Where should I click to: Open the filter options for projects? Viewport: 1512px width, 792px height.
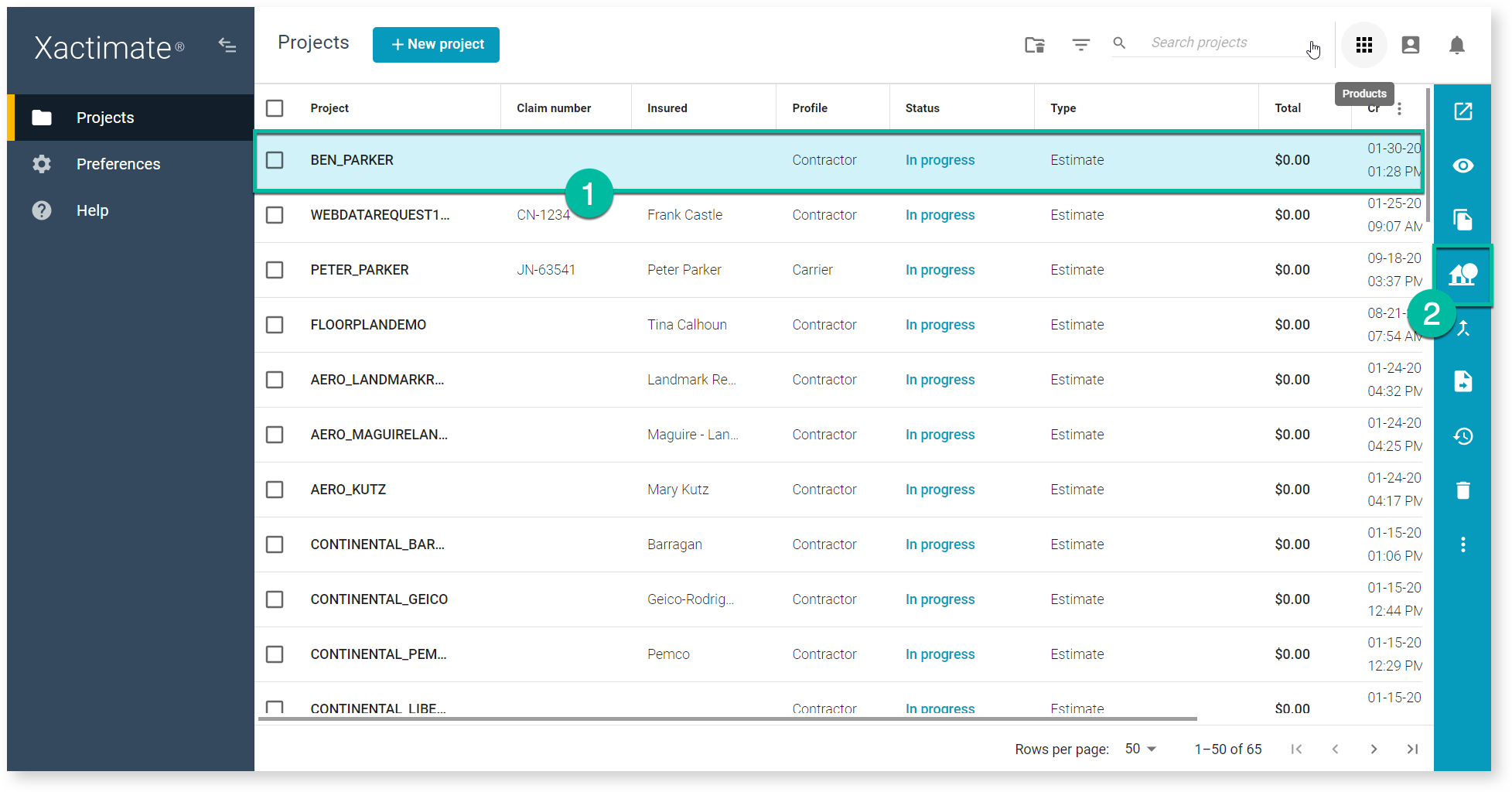click(1080, 44)
